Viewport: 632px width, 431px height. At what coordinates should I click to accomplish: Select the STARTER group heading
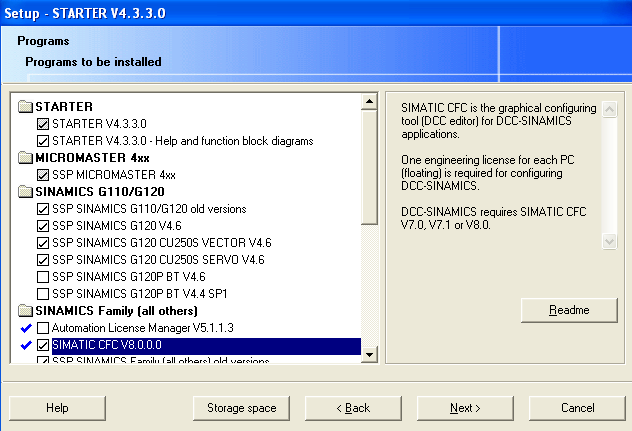64,107
